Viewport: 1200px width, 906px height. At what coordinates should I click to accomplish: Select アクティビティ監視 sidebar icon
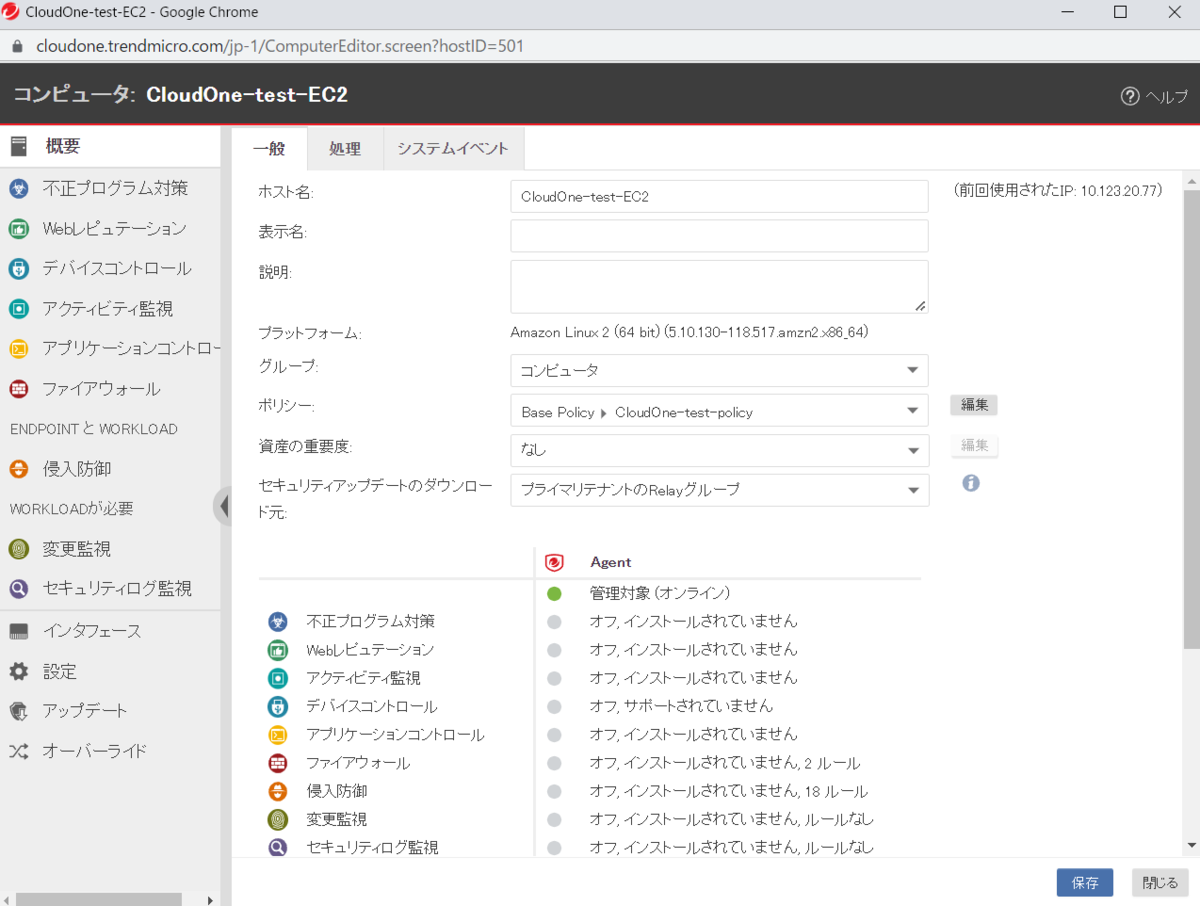[18, 308]
